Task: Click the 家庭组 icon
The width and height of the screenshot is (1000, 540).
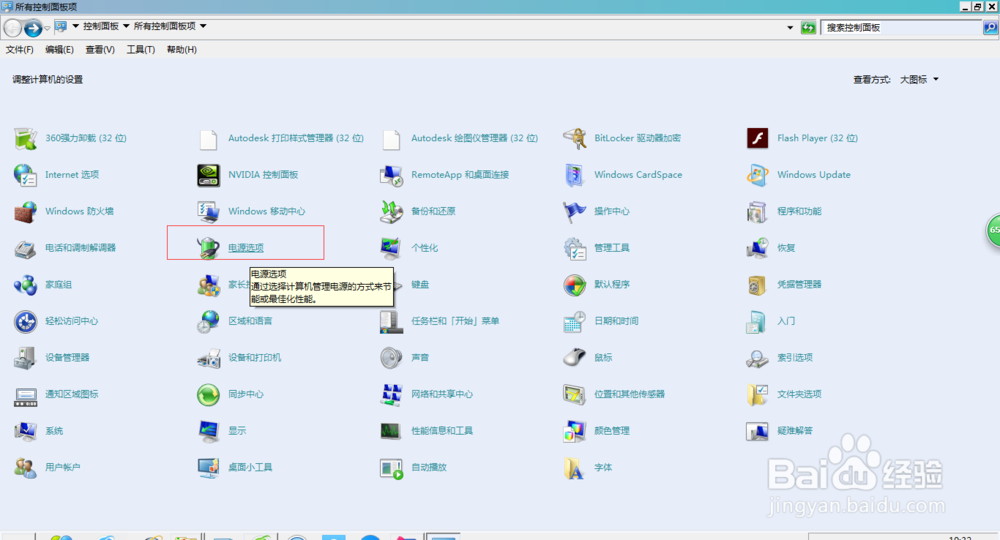Action: tap(26, 285)
